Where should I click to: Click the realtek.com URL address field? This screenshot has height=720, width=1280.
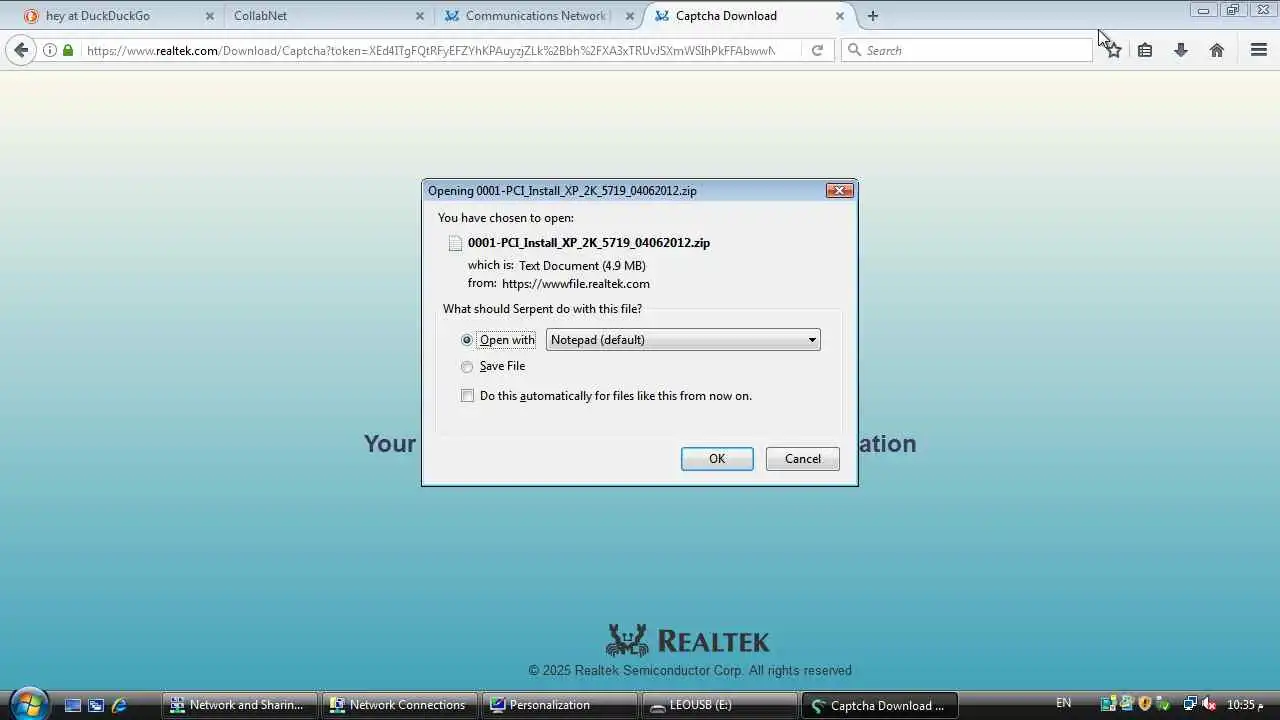point(430,50)
